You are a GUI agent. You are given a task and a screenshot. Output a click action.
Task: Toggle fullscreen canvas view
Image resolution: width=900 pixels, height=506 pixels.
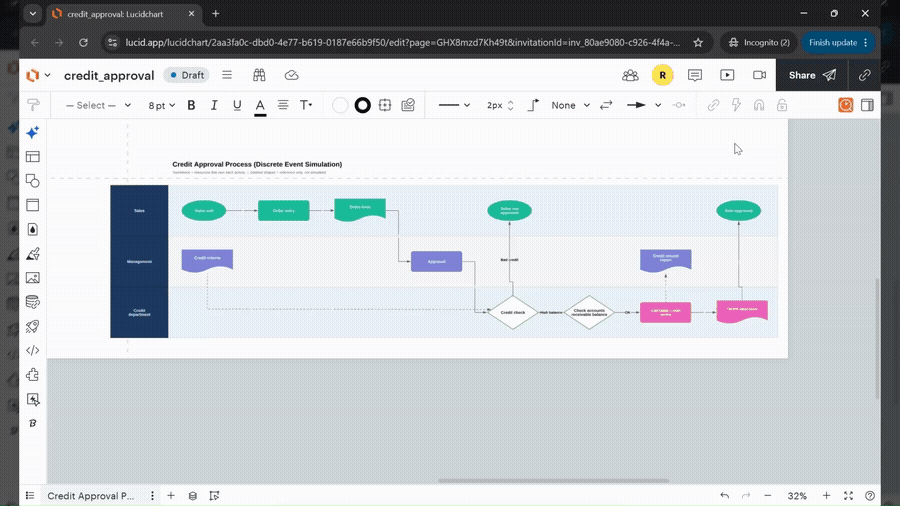pos(848,496)
